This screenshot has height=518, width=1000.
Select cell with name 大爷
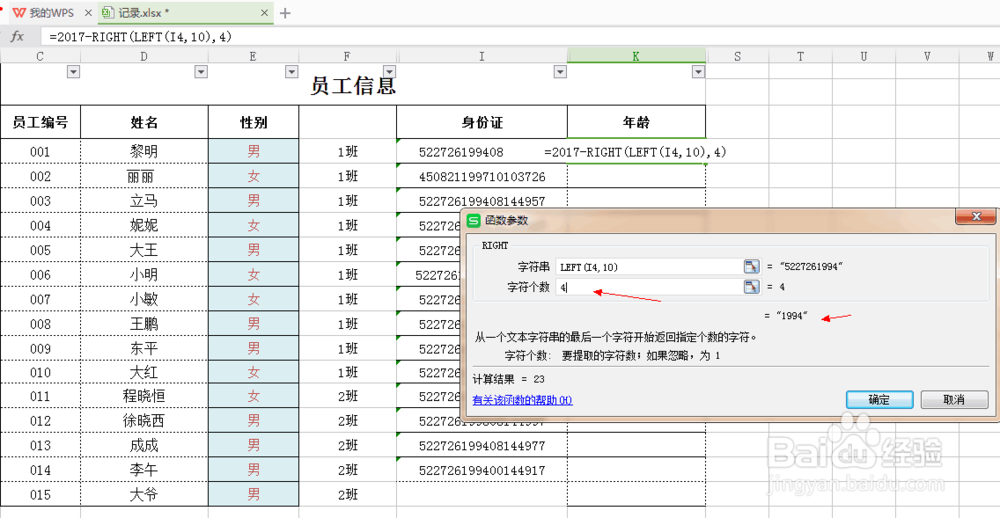144,494
